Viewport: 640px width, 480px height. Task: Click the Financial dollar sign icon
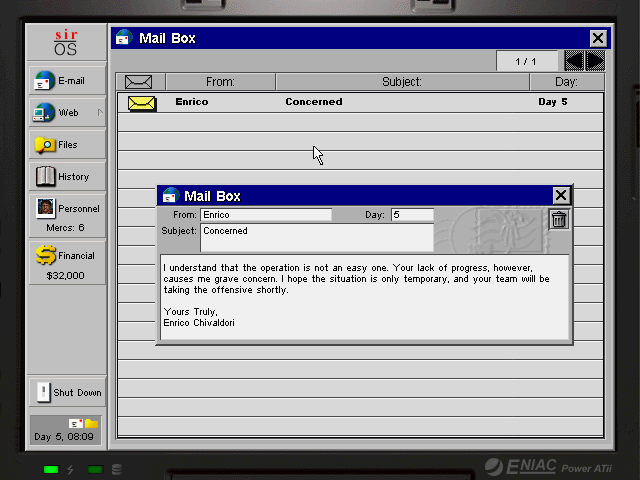pyautogui.click(x=46, y=255)
